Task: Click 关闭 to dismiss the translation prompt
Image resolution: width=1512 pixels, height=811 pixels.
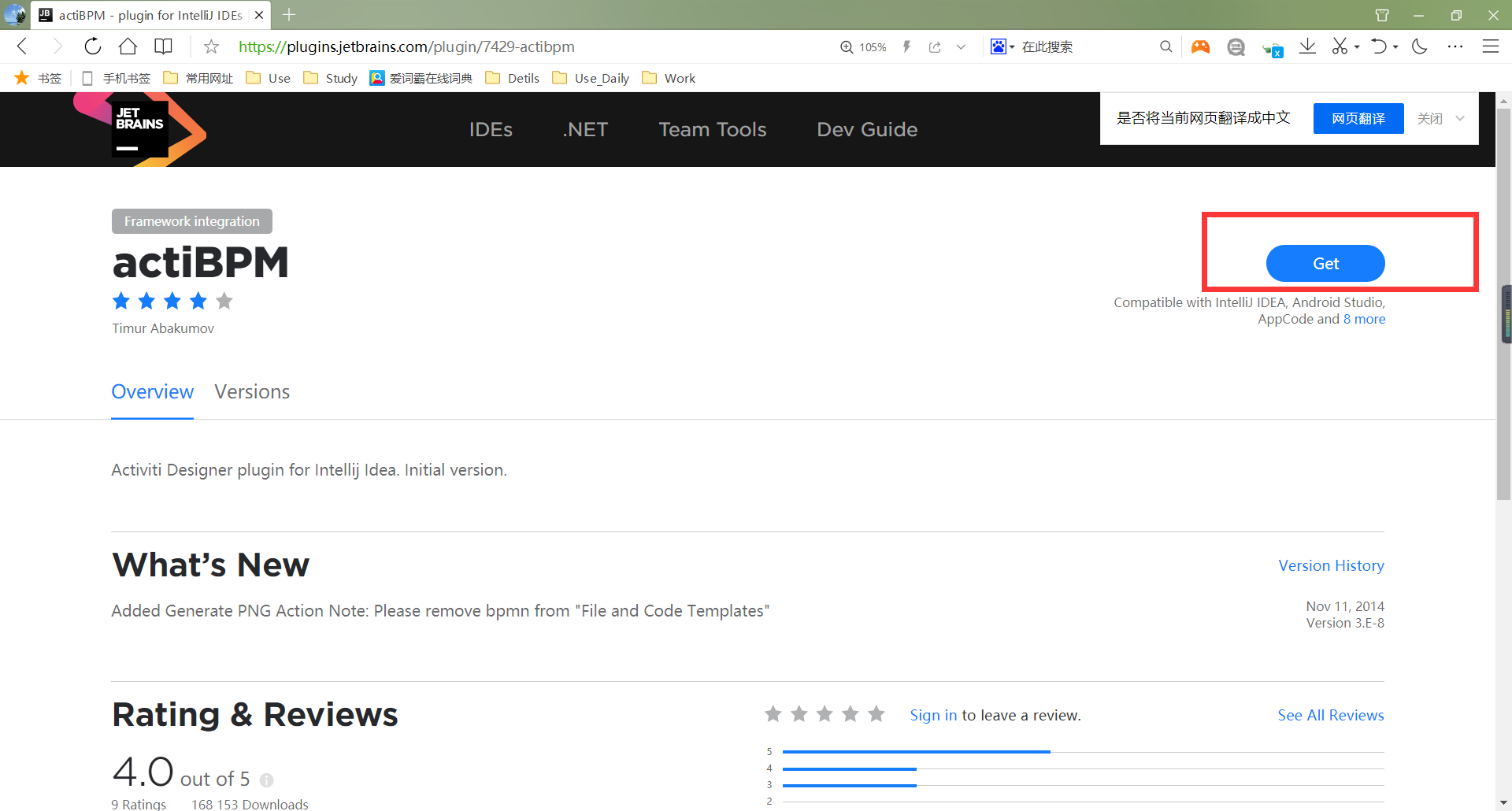Action: (1430, 118)
